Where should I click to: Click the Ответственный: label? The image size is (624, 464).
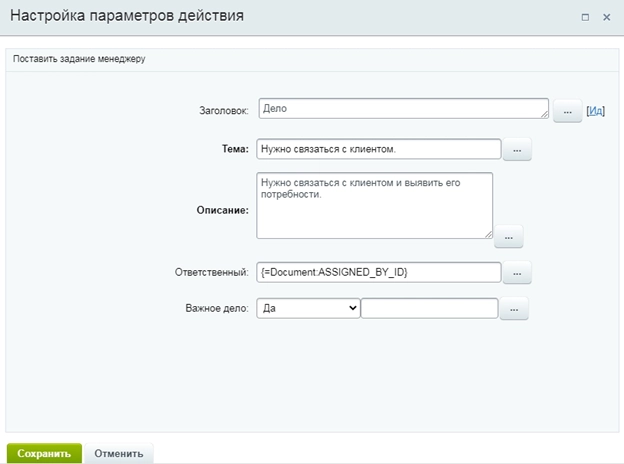[x=212, y=272]
